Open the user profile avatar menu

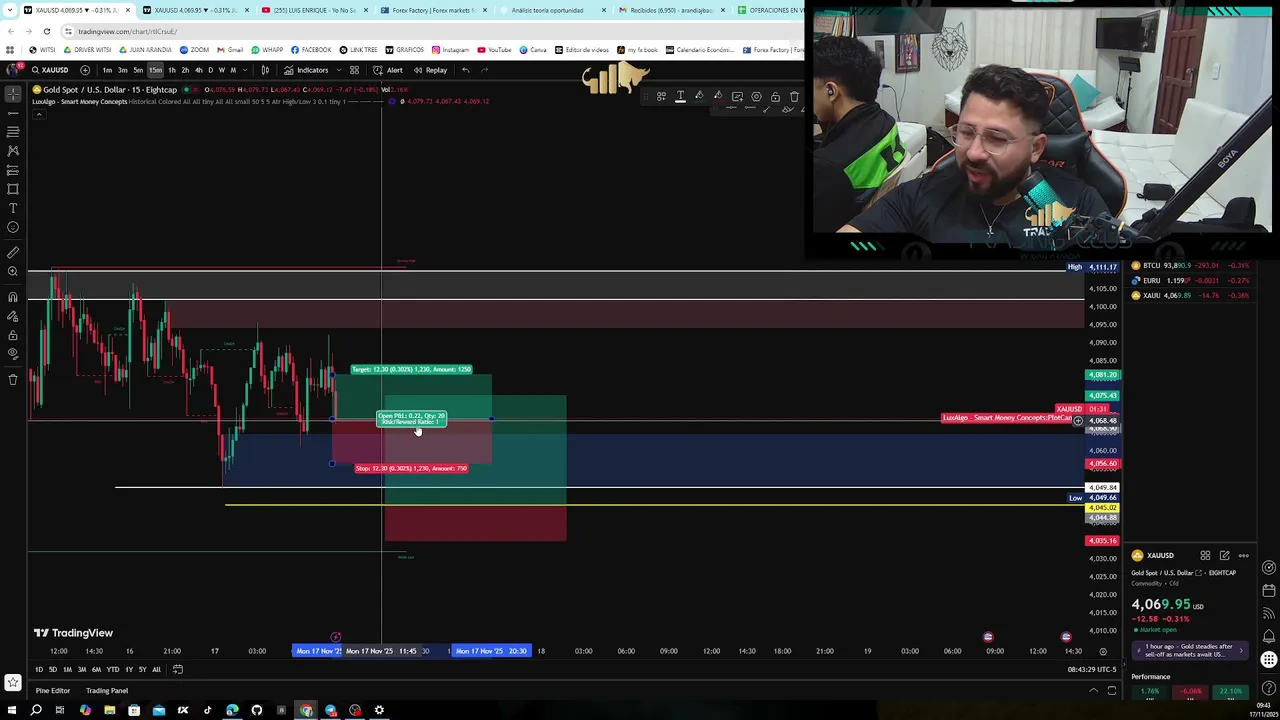point(13,70)
